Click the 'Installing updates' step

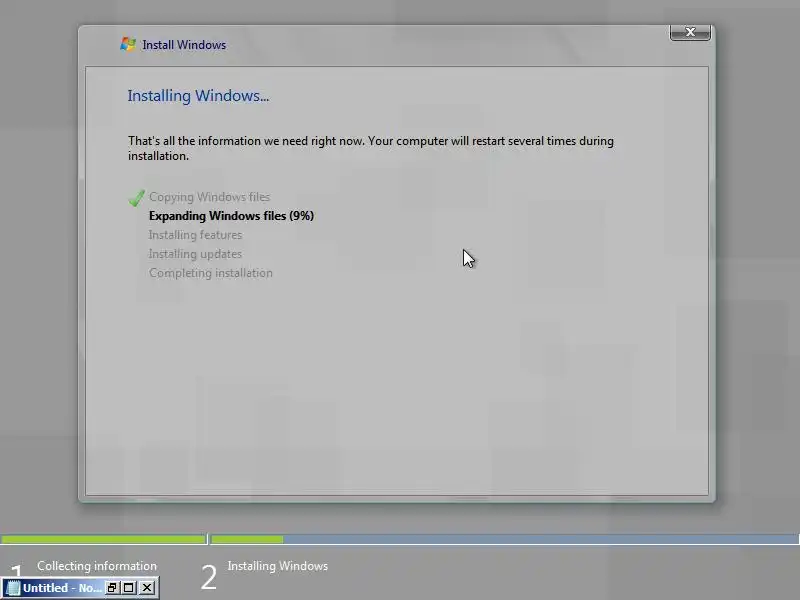point(195,254)
